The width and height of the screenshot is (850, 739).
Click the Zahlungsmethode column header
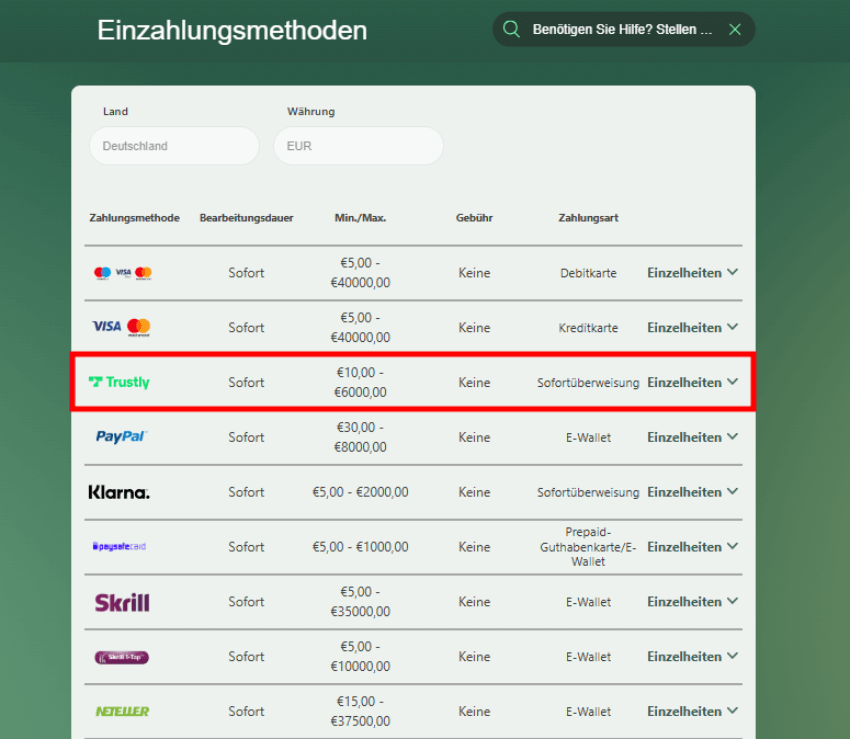tap(134, 217)
